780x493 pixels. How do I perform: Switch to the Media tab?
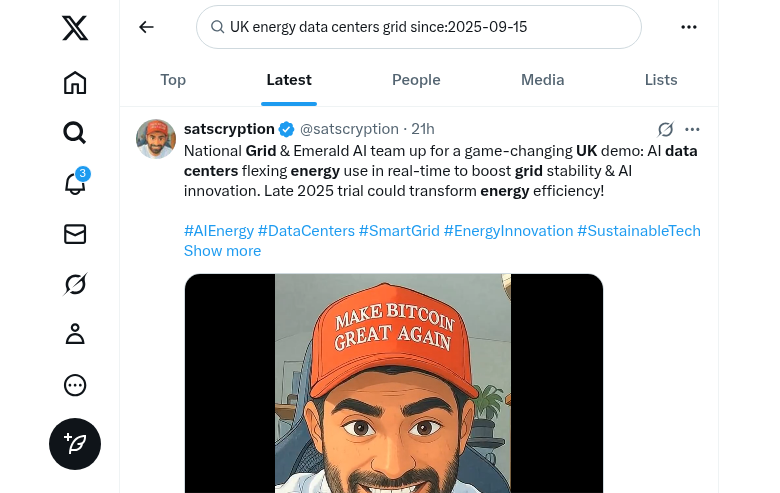(542, 80)
